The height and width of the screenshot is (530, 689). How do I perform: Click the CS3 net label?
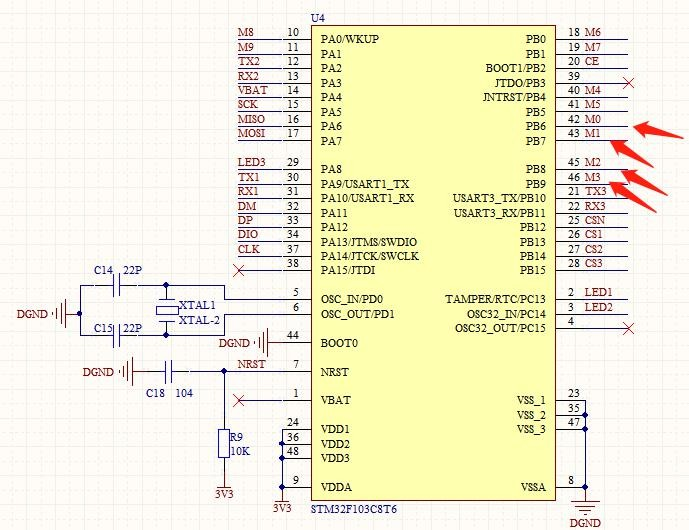click(594, 263)
